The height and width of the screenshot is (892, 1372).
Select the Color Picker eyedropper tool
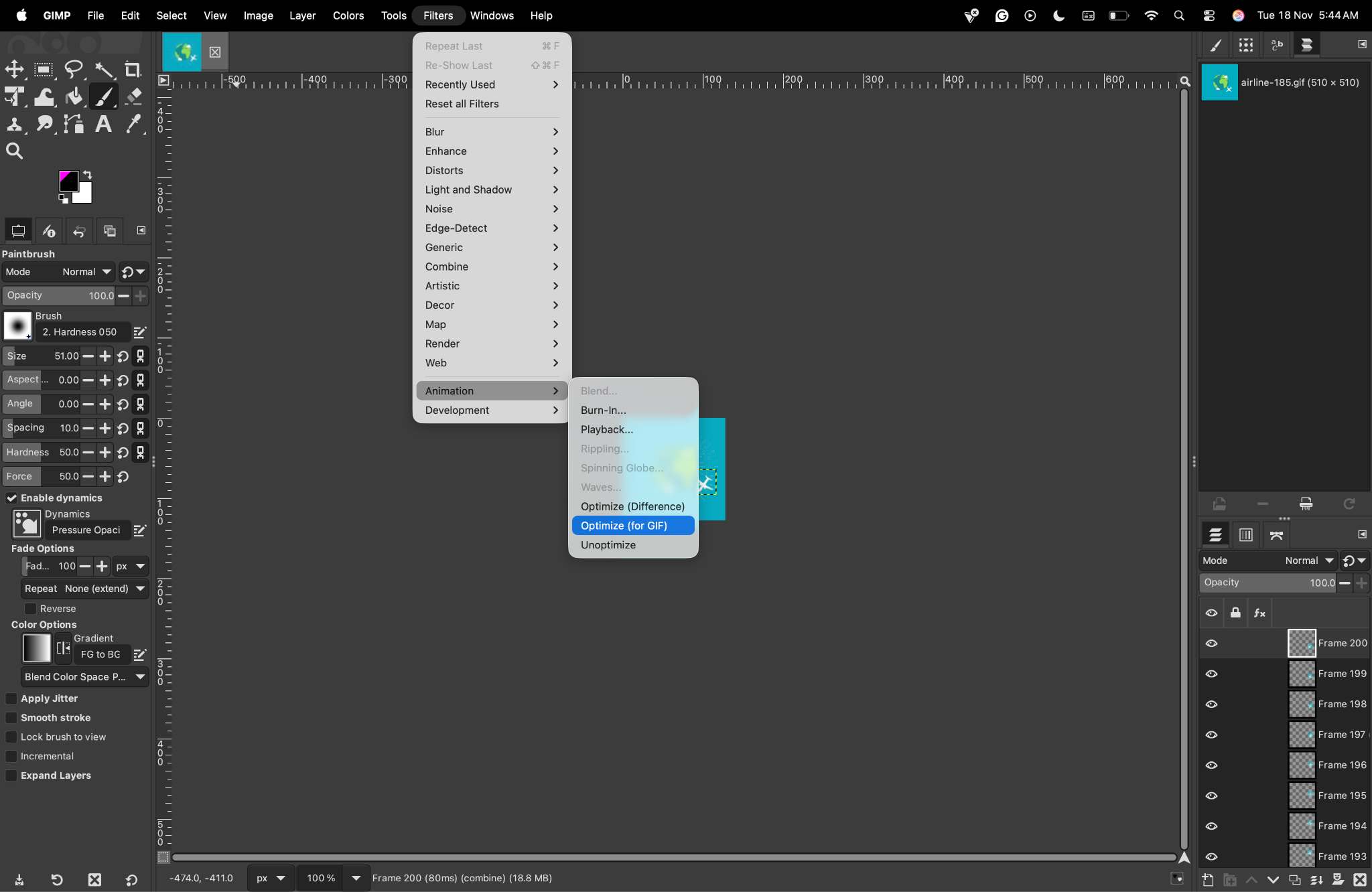coord(133,124)
